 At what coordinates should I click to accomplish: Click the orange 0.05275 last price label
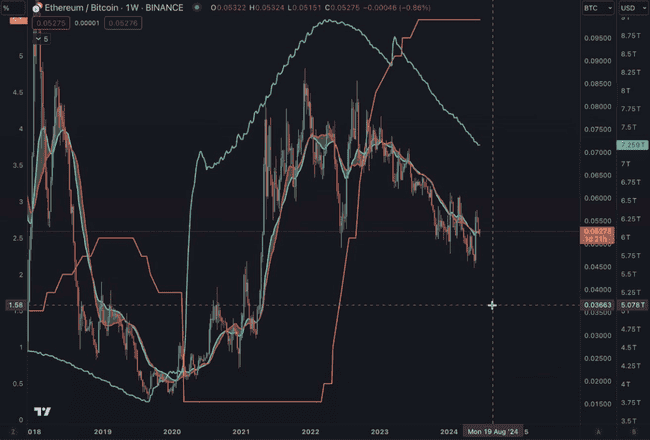coord(597,235)
